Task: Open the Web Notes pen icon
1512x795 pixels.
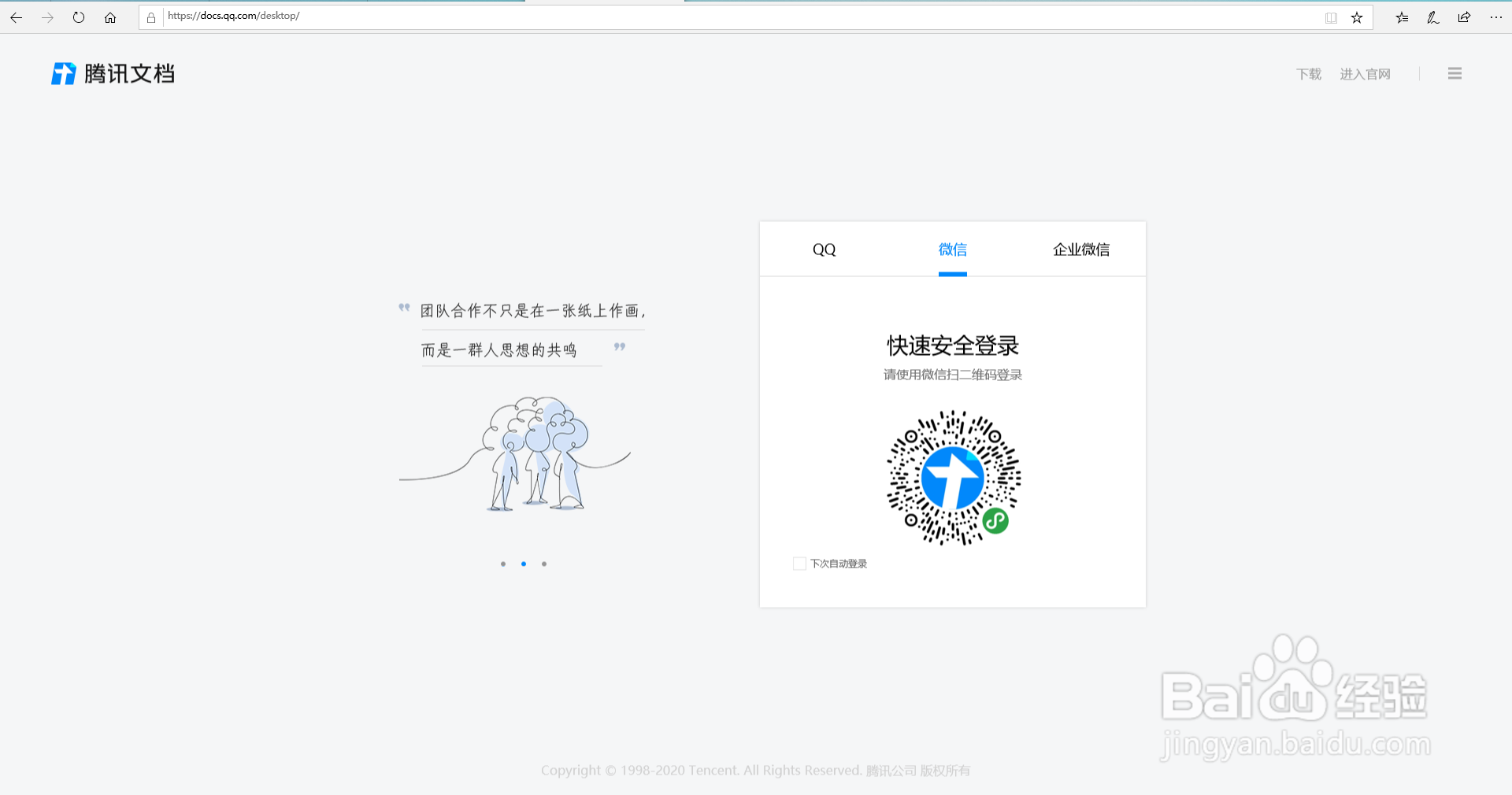Action: tap(1432, 17)
